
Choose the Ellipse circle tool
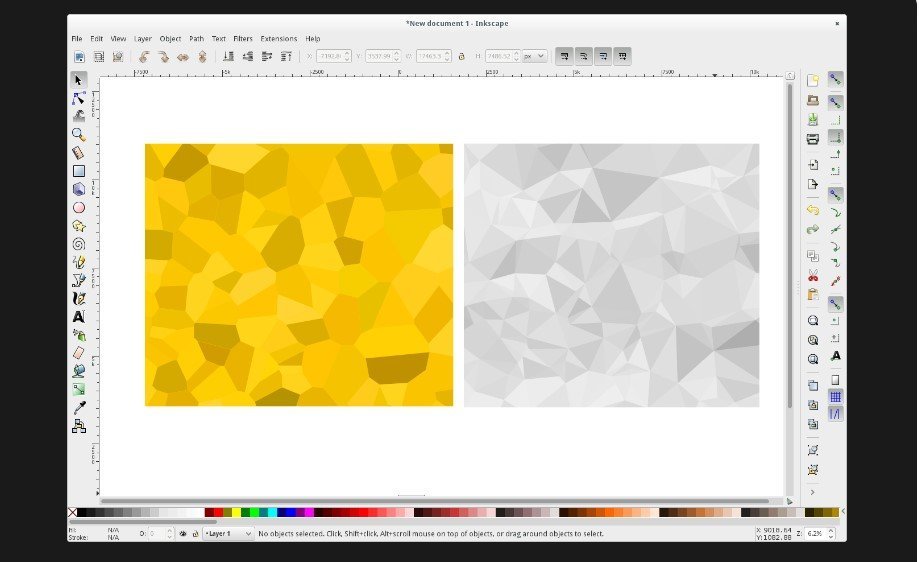[78, 207]
